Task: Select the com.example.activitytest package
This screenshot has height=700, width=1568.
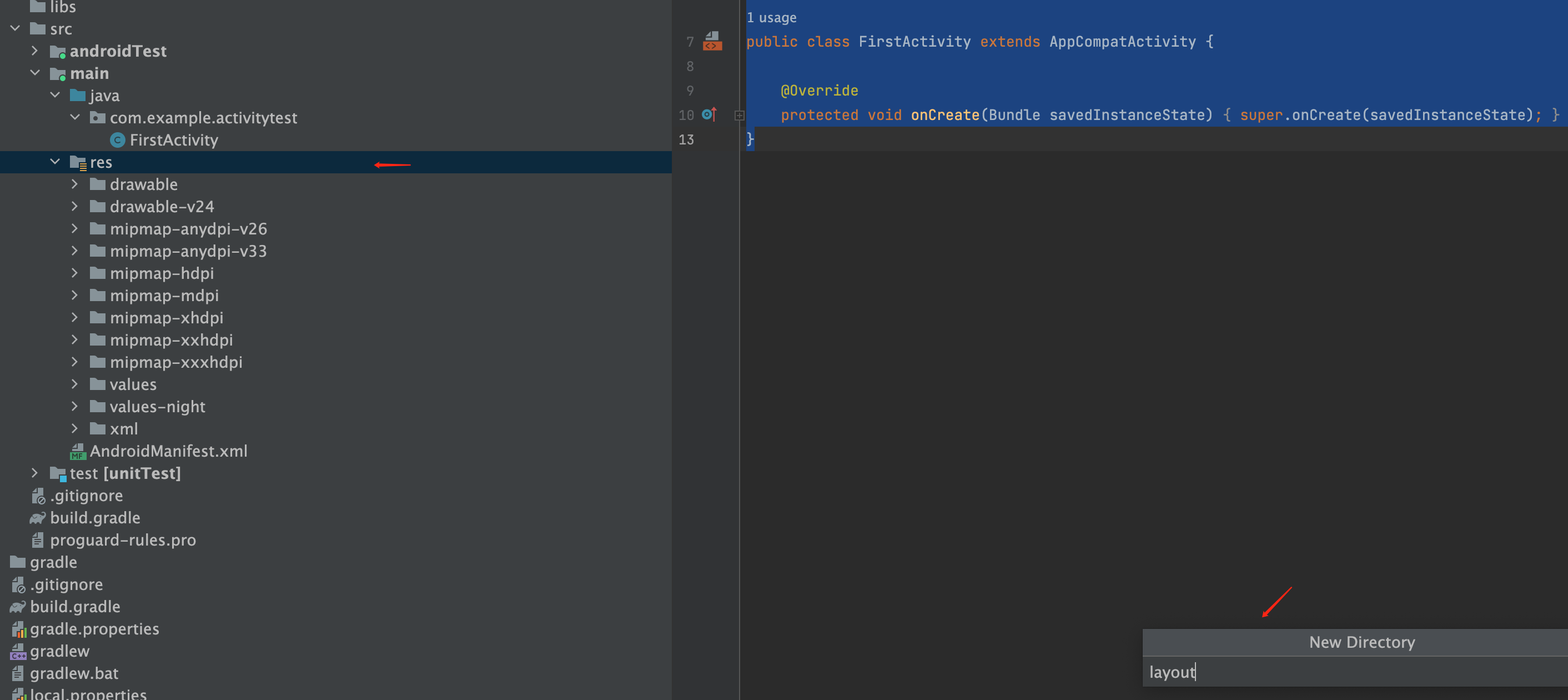Action: [203, 118]
